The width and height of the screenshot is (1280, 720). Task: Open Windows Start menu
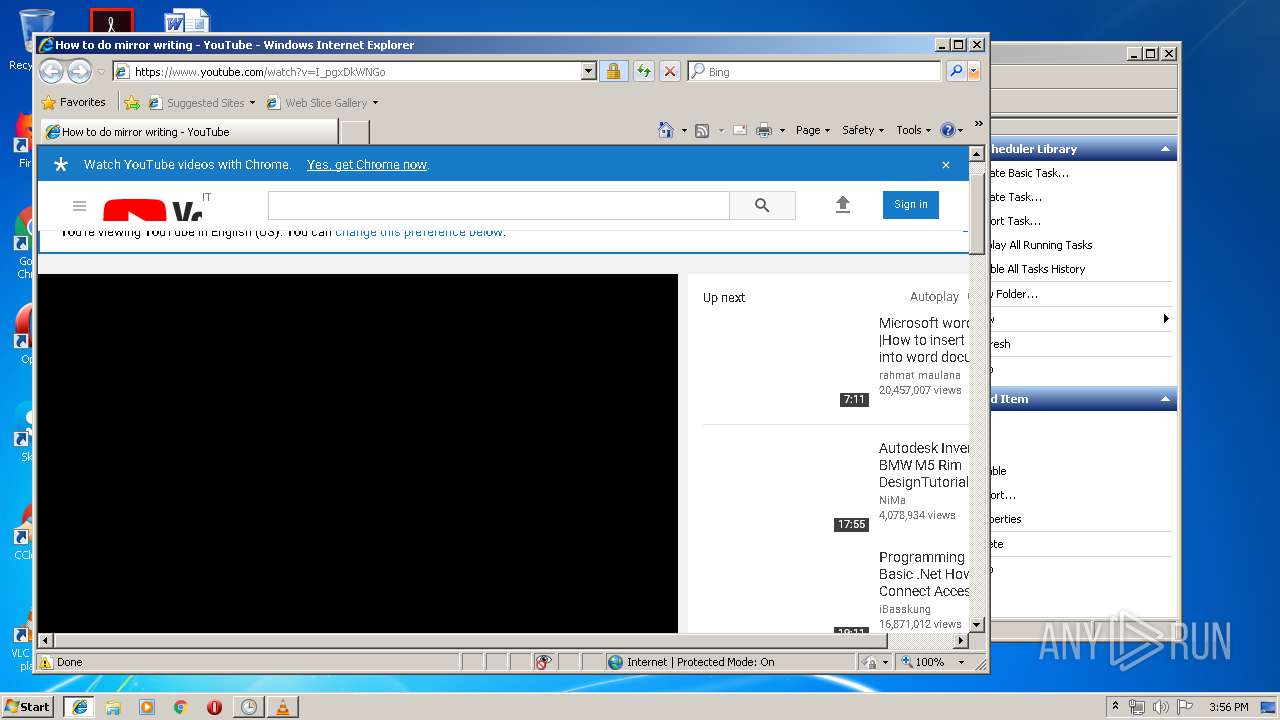(27, 706)
